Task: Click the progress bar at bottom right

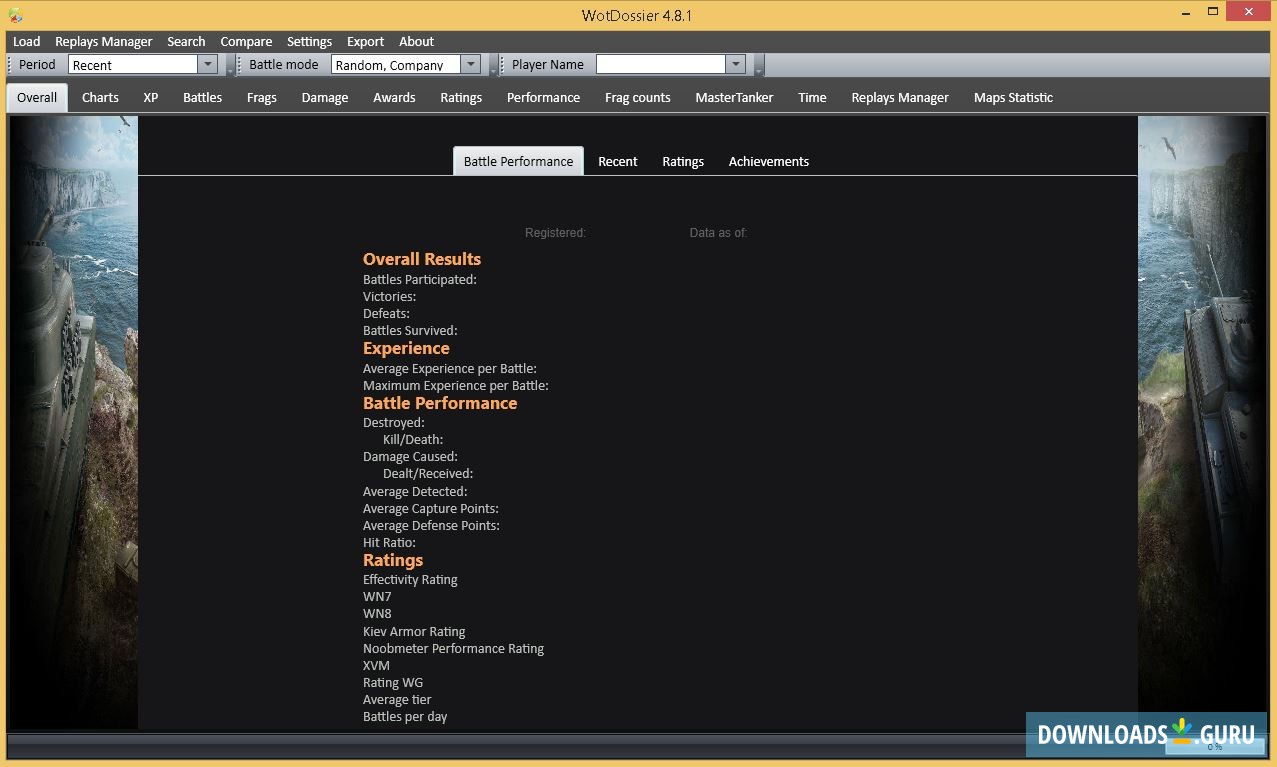Action: (1214, 746)
